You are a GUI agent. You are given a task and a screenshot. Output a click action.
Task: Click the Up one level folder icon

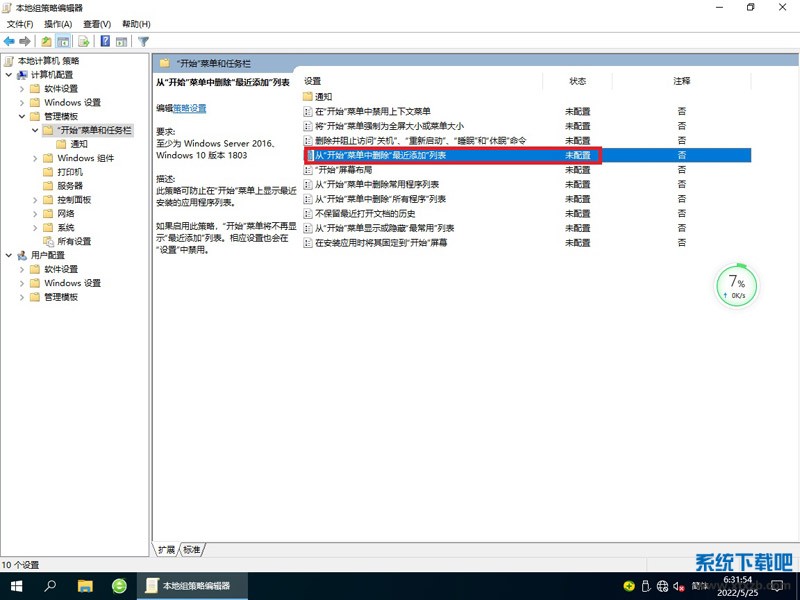coord(47,41)
